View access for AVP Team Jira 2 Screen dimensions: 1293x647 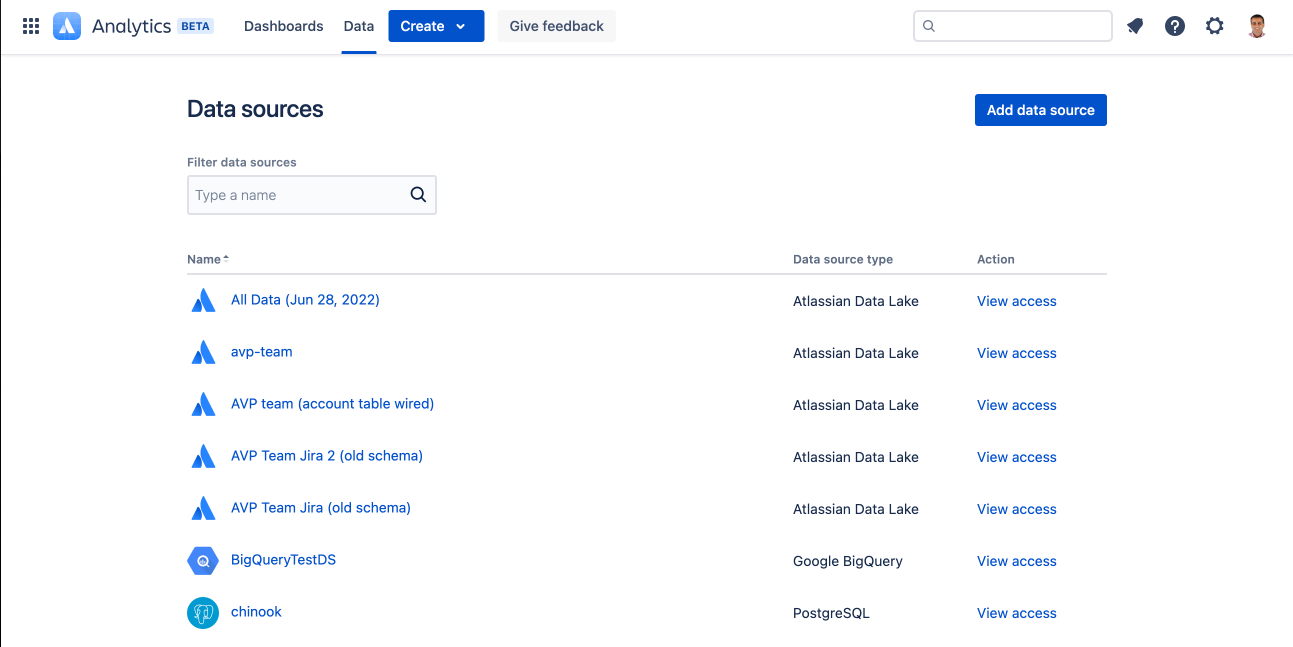pos(1017,457)
